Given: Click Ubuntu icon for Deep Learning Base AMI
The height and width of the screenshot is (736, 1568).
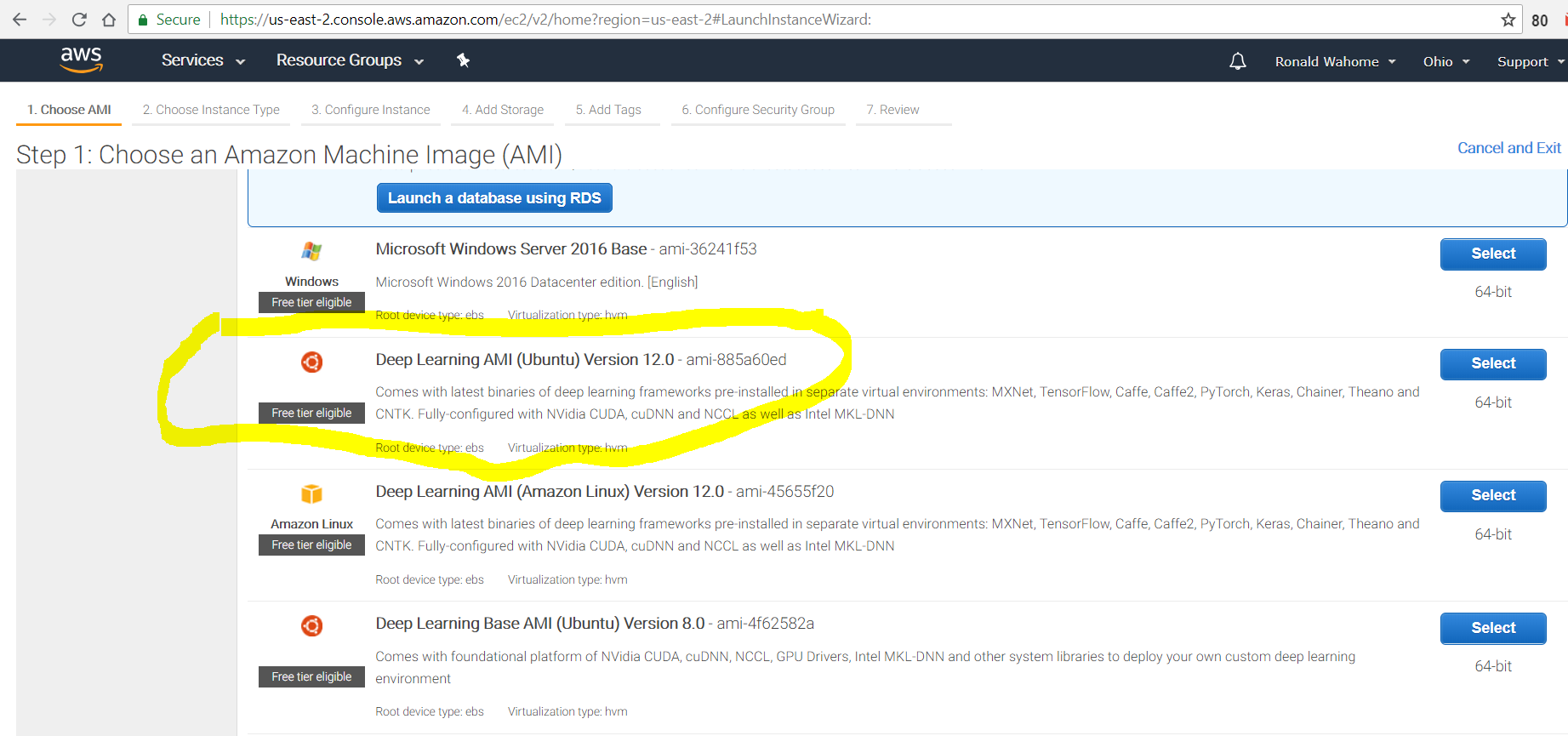Looking at the screenshot, I should (311, 626).
